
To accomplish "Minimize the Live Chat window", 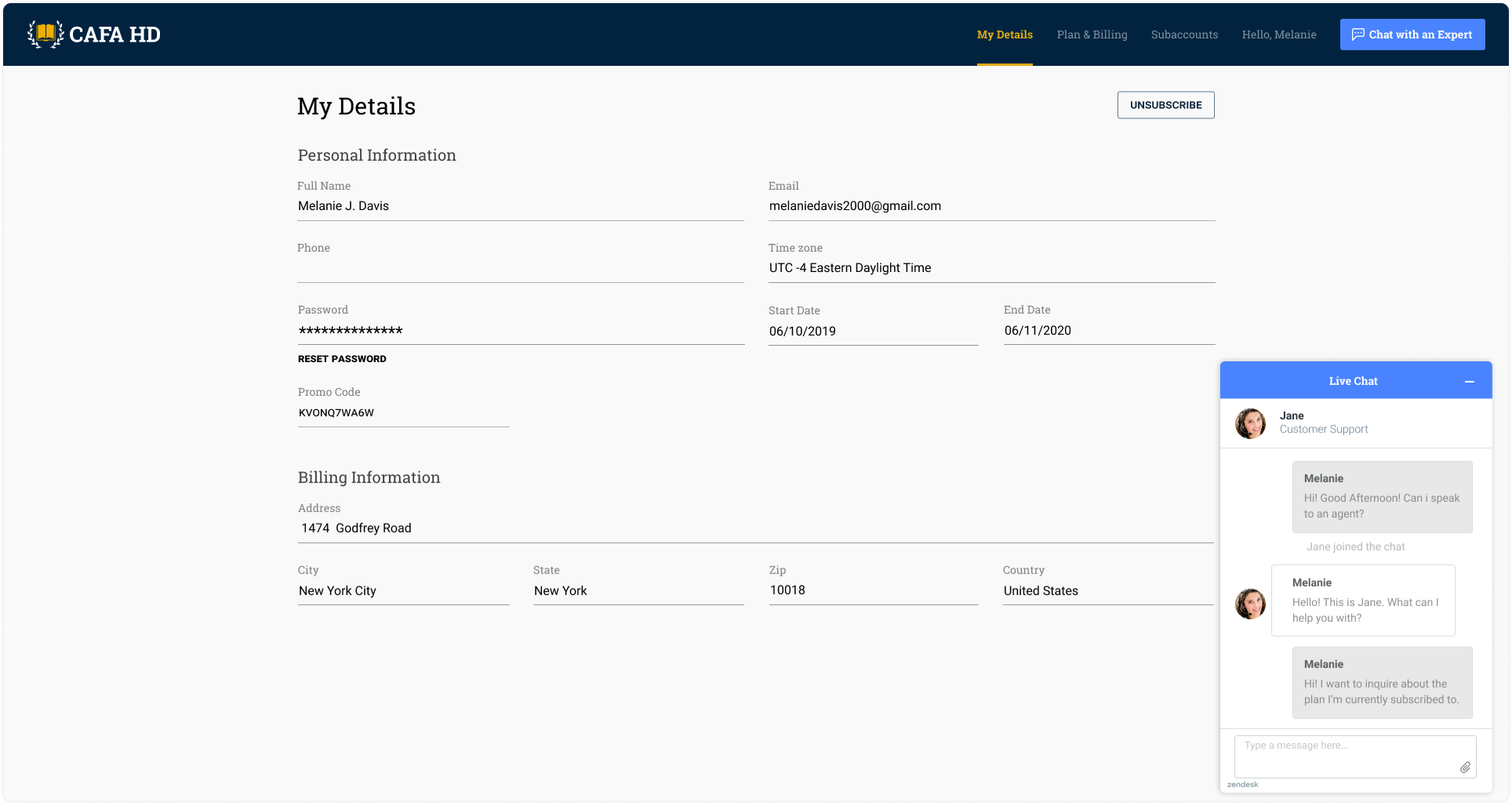I will (x=1469, y=381).
